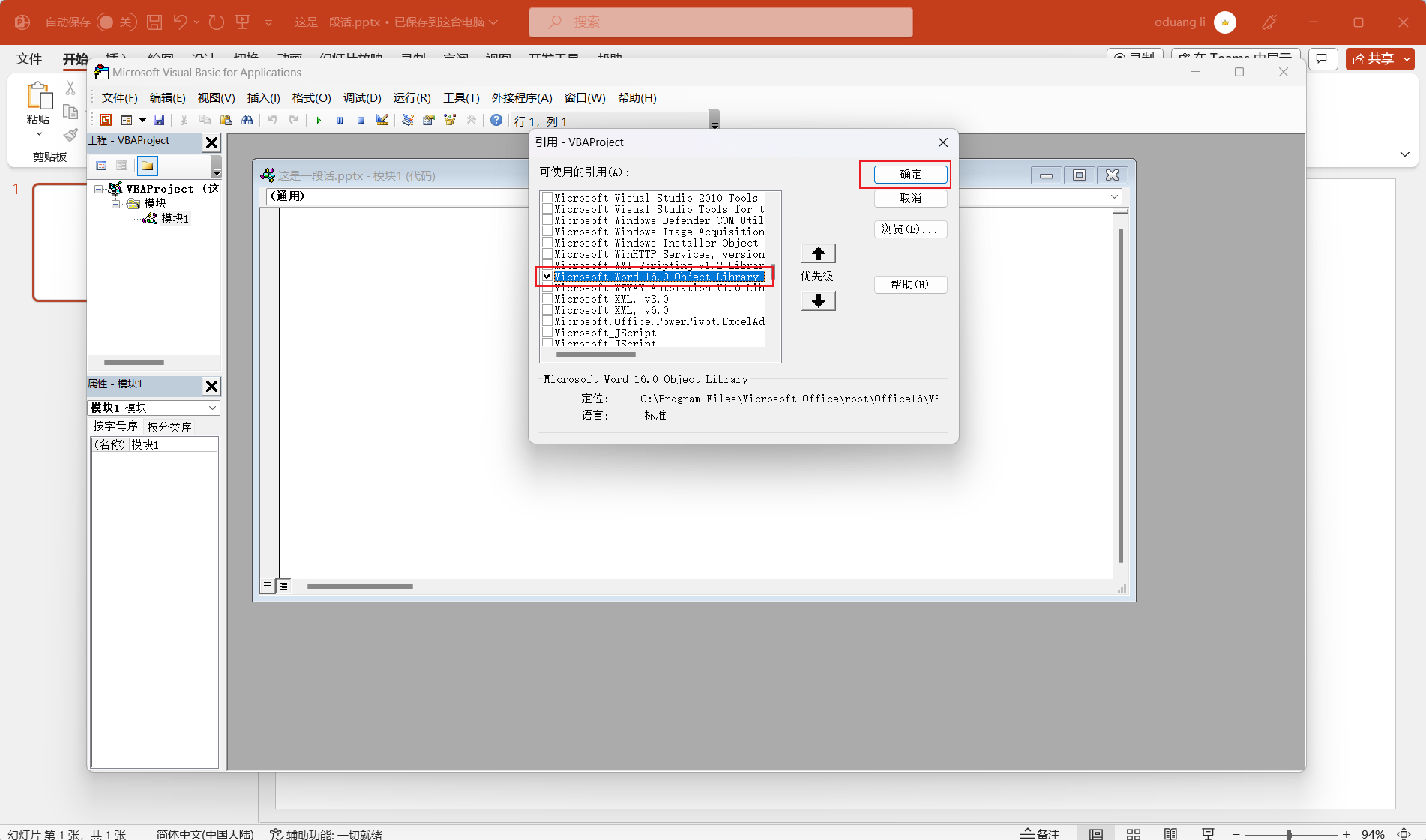Open the 调试(D) menu
Screen dimensions: 1426x840
click(362, 98)
